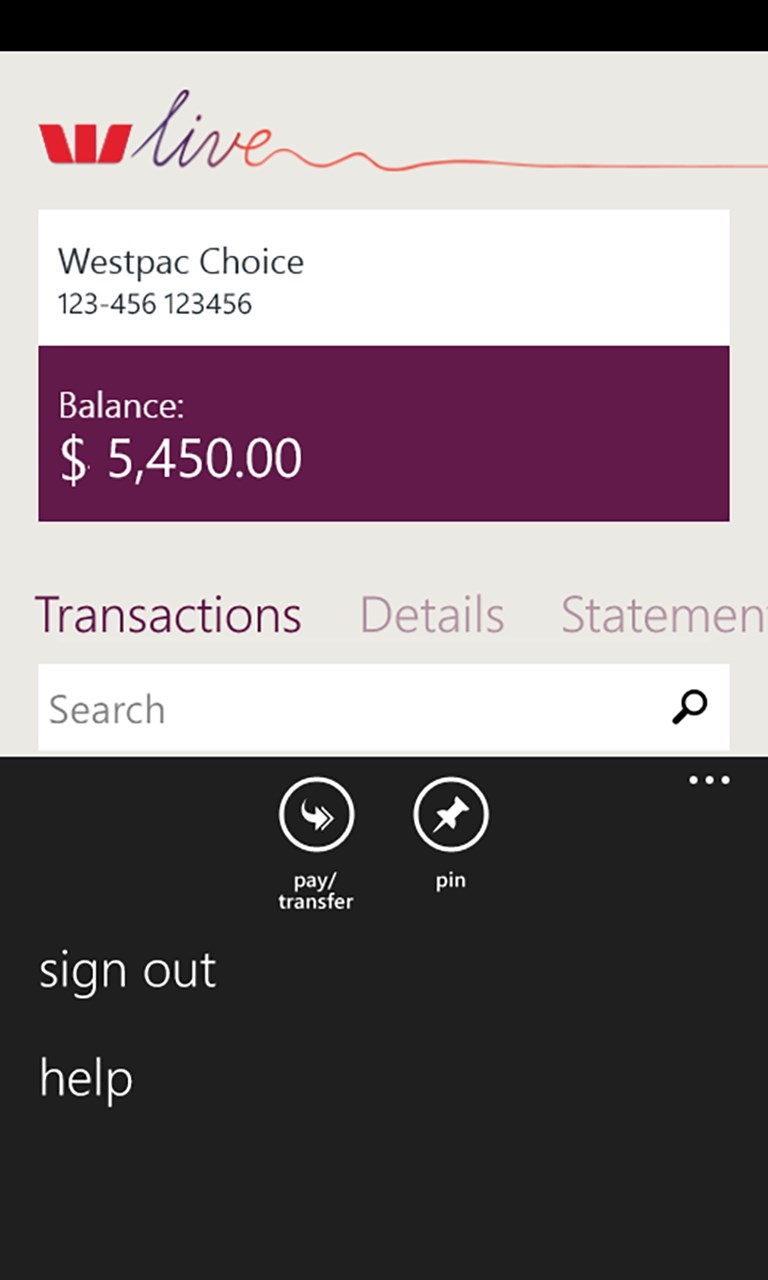Open help from the app menu
The width and height of the screenshot is (768, 1280).
click(86, 1078)
